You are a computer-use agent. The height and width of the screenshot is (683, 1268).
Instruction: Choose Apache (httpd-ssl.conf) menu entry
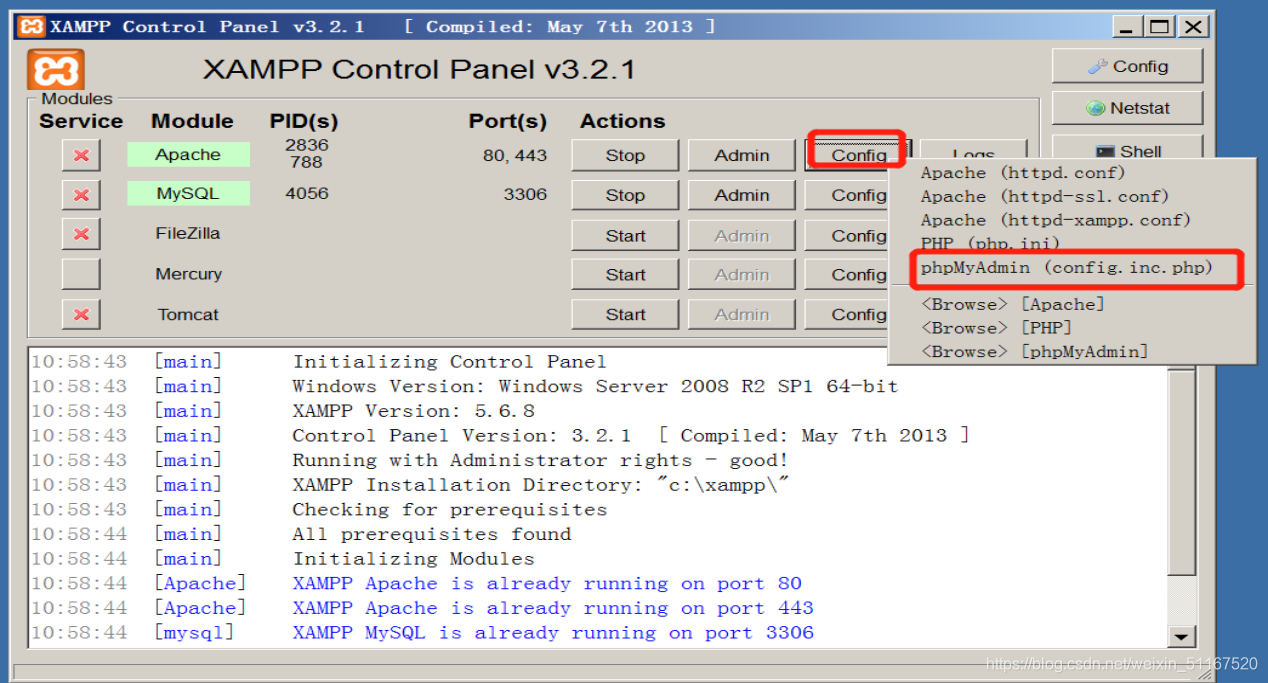1044,196
